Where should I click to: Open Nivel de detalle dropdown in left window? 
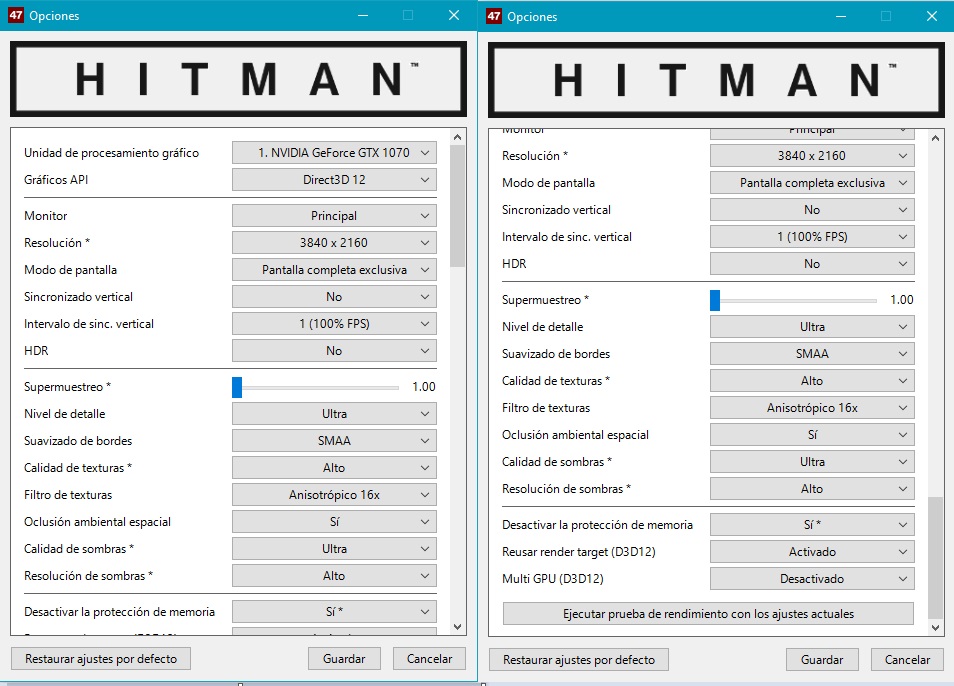(334, 414)
